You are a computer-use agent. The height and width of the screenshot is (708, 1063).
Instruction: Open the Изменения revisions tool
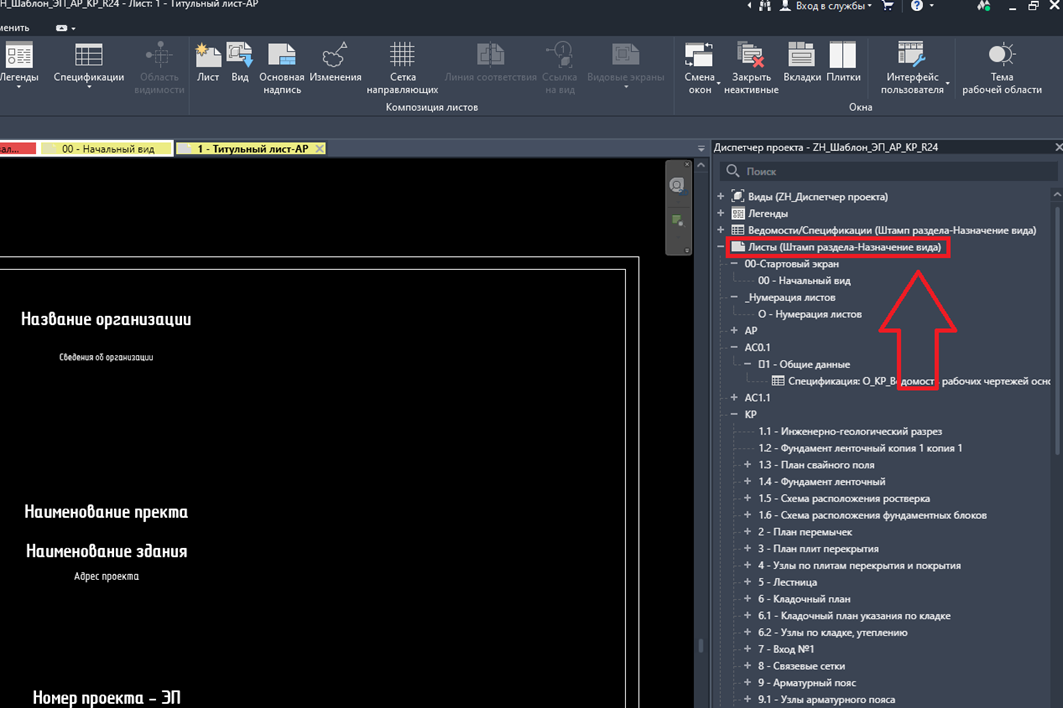pos(335,62)
